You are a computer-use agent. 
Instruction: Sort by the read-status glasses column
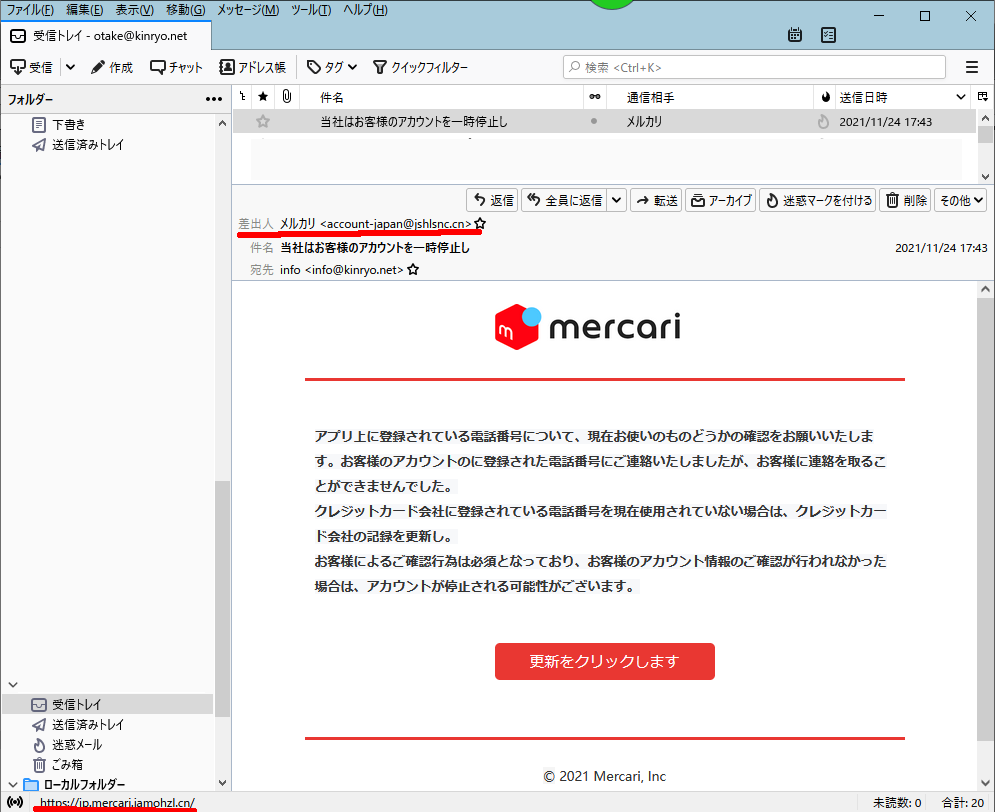595,97
